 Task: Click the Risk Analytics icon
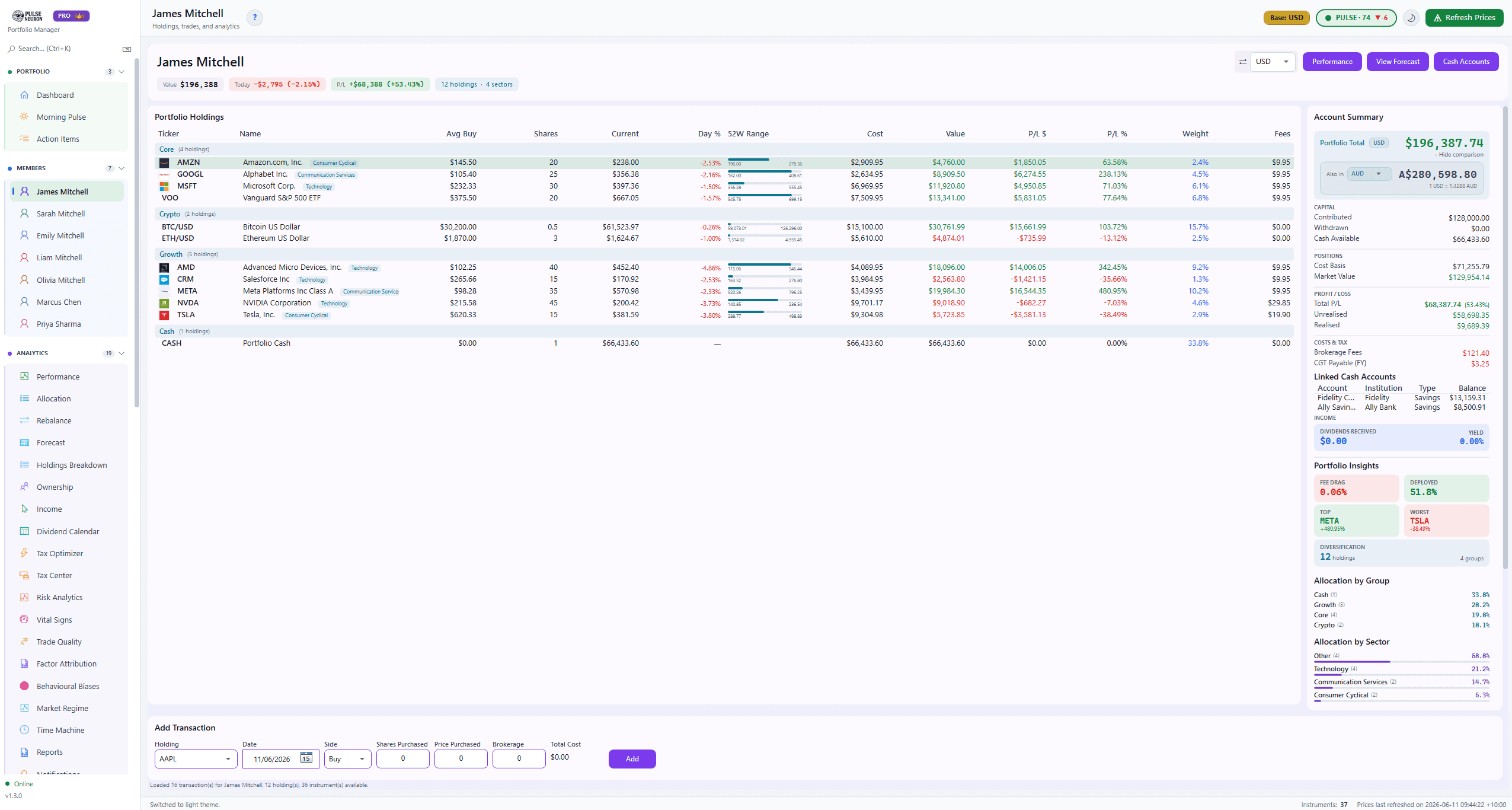[x=24, y=597]
